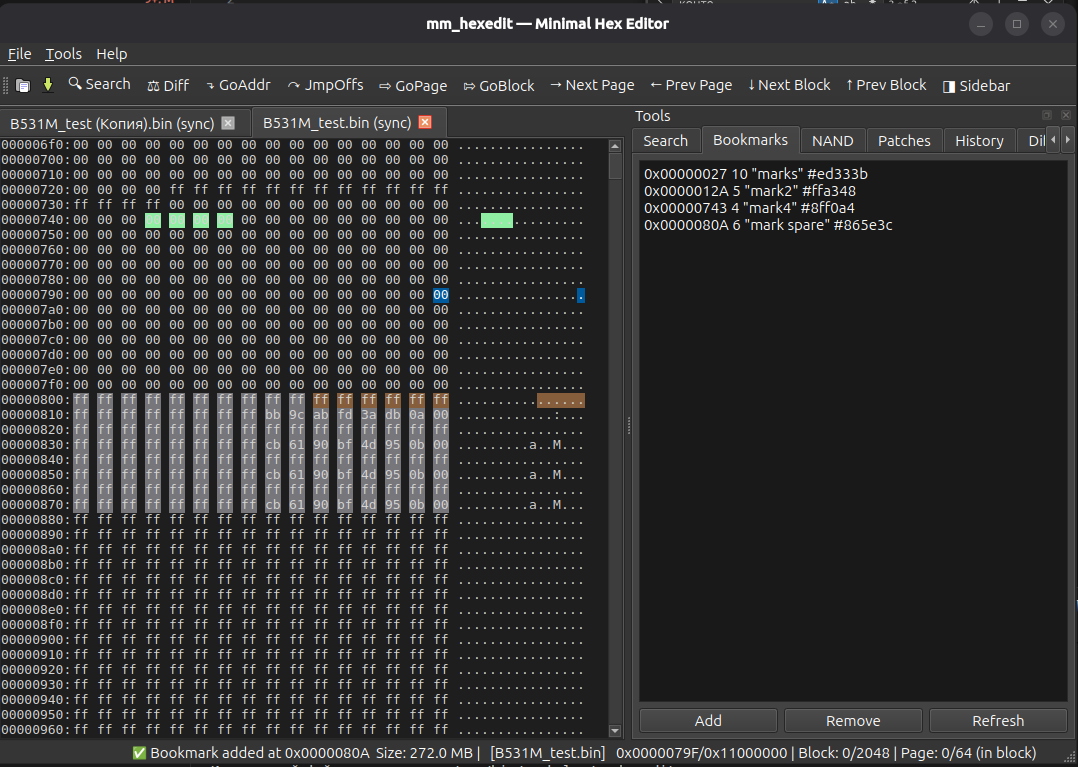Close the Tools dock panel
Viewport: 1078px width, 767px height.
pos(1066,115)
